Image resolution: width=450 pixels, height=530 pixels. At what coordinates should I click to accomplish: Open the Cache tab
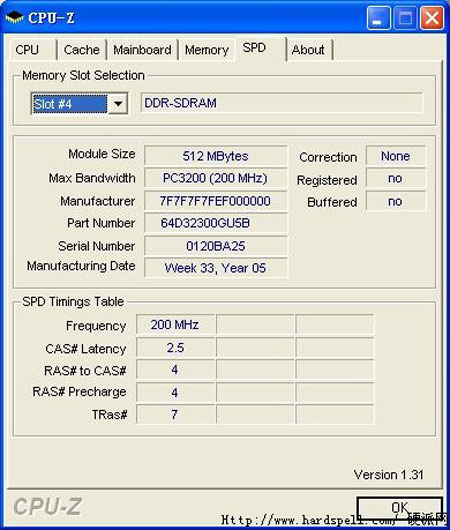(x=81, y=50)
